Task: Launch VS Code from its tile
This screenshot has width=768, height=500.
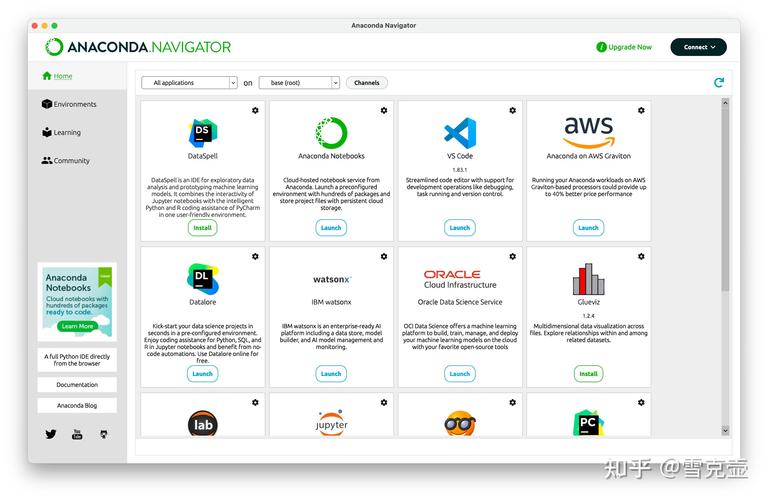Action: (x=459, y=228)
